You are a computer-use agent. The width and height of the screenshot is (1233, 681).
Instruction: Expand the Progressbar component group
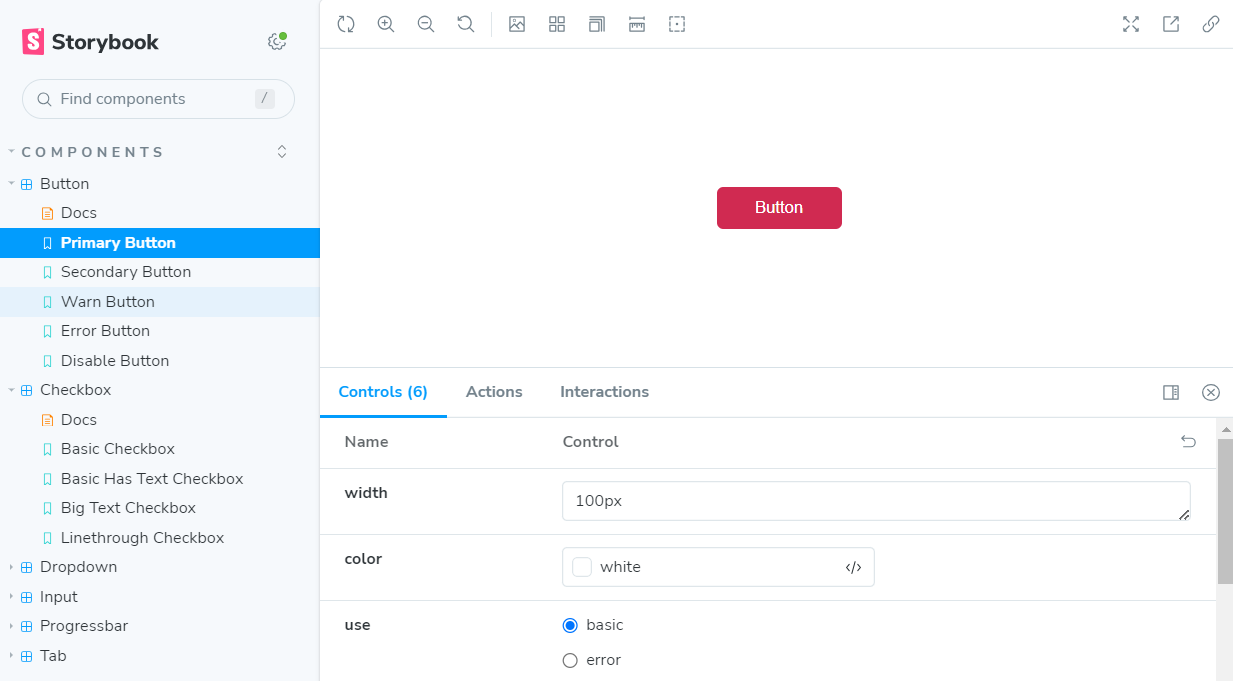pos(83,626)
